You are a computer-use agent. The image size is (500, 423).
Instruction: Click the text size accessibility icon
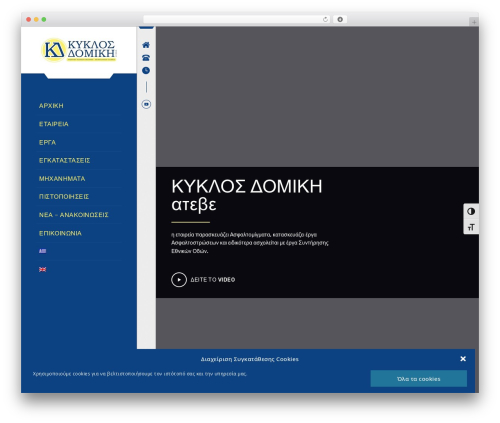(471, 227)
